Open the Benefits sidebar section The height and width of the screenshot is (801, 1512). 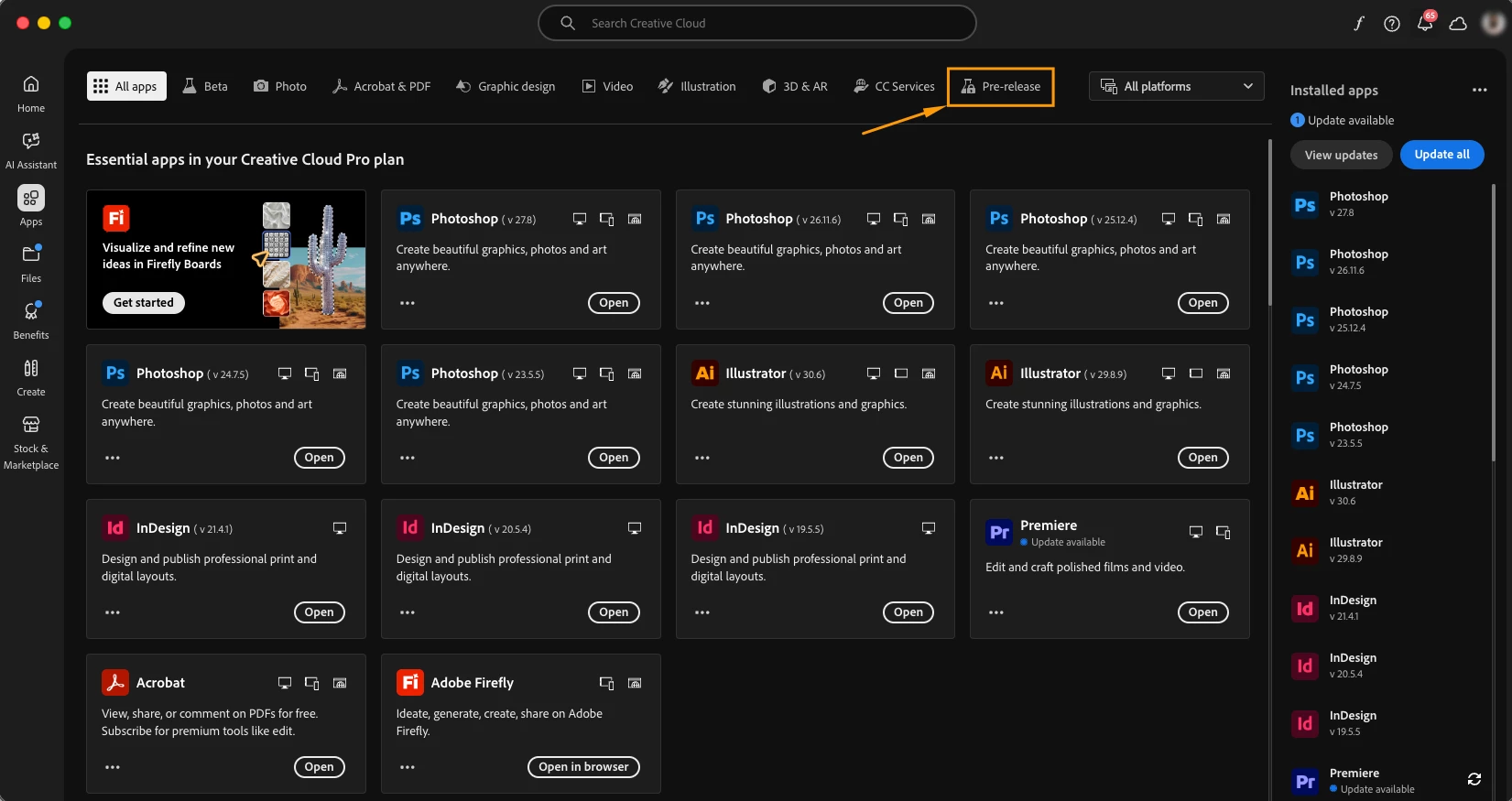pos(31,321)
